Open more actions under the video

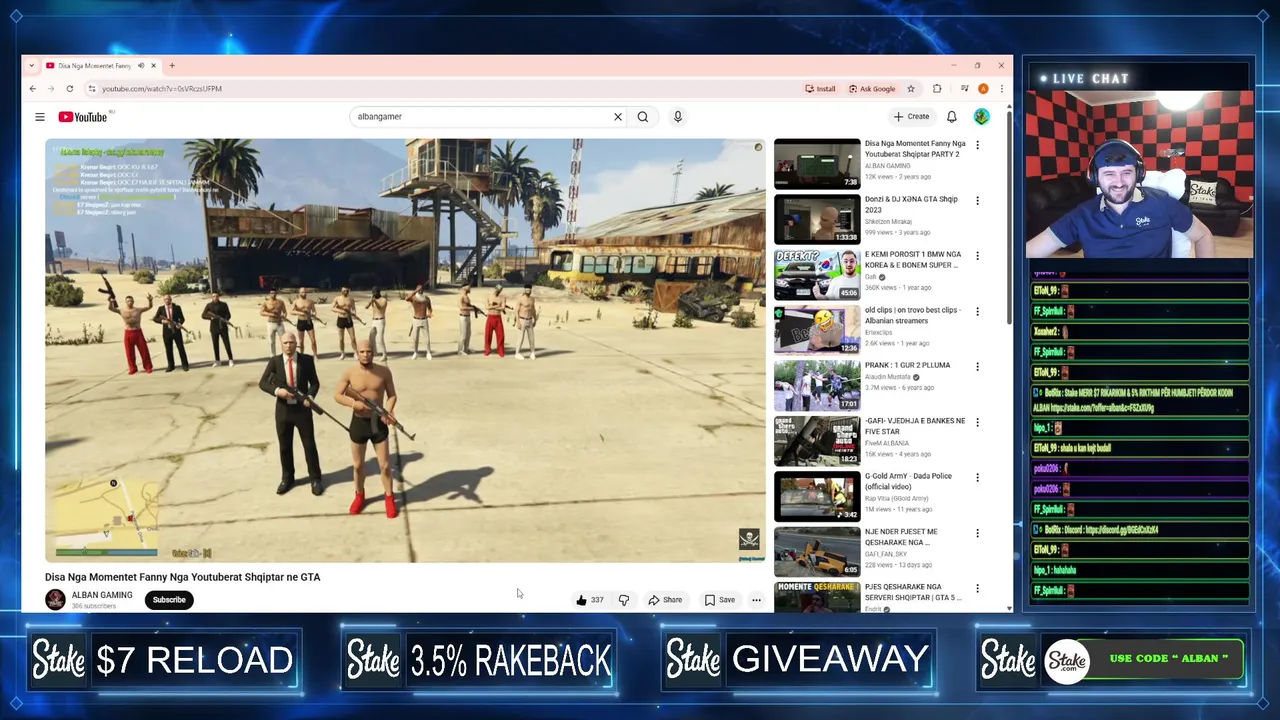pyautogui.click(x=756, y=600)
